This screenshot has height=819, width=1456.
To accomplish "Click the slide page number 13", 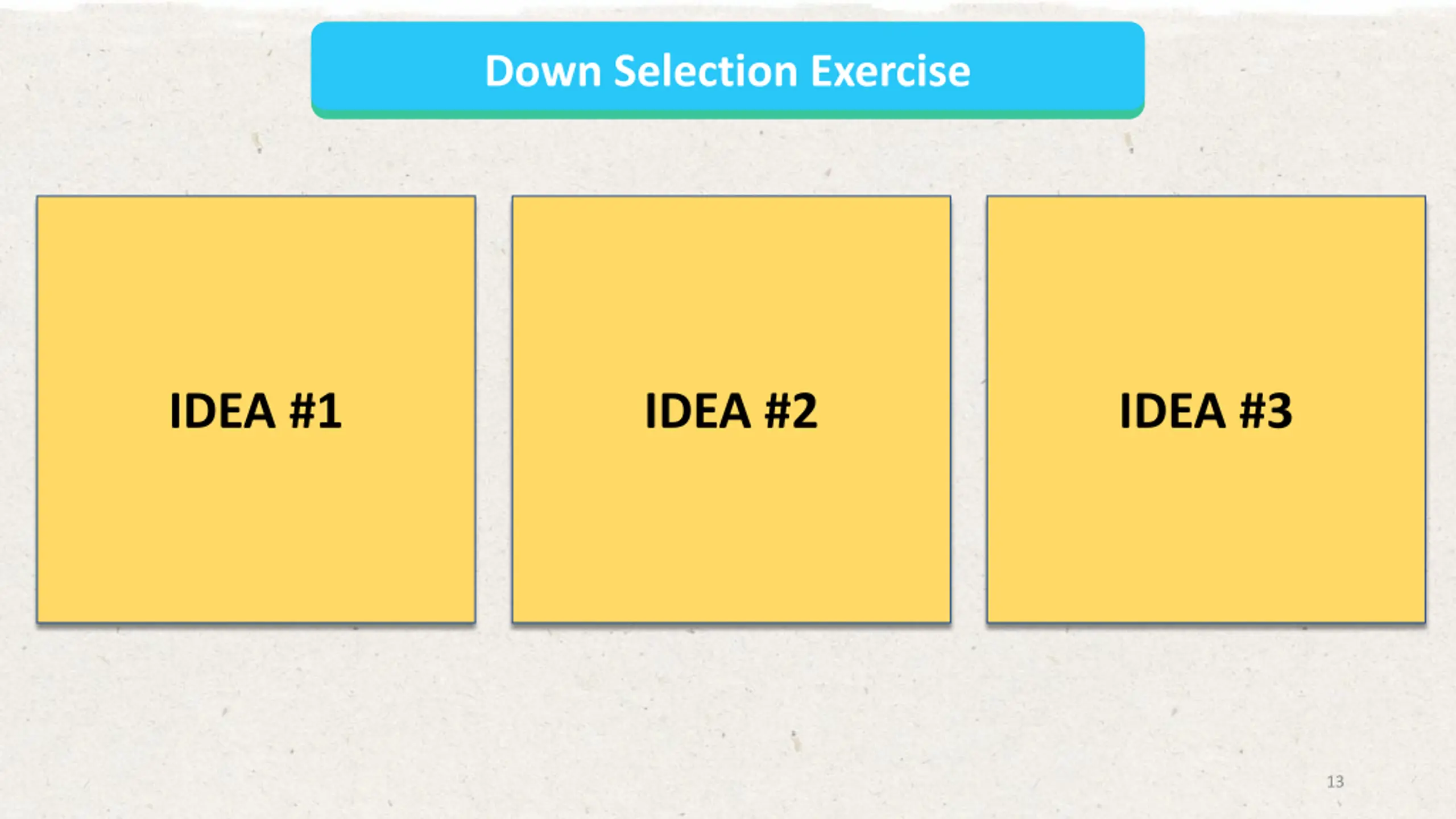I will pos(1335,781).
